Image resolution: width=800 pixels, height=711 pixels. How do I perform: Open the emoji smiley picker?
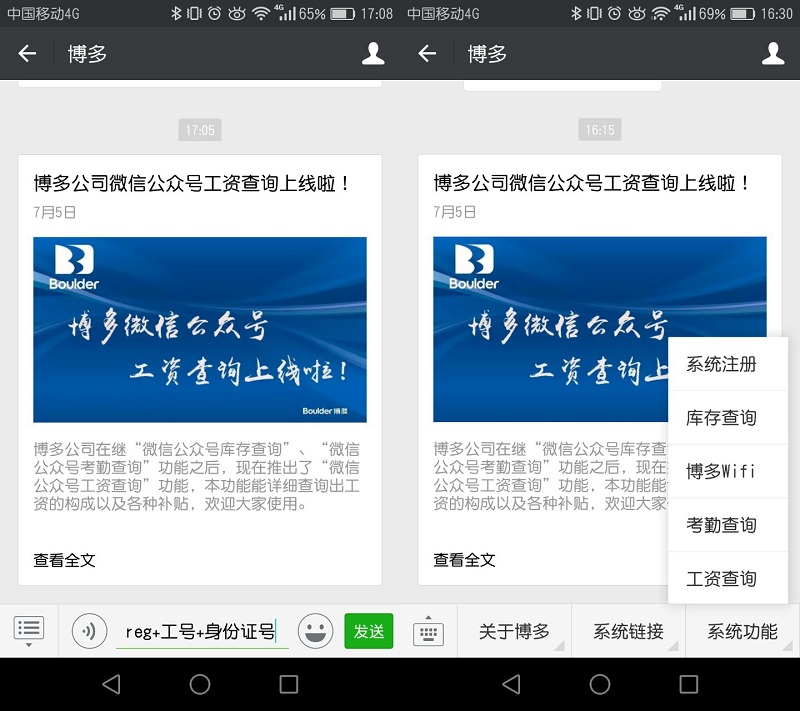(x=315, y=631)
